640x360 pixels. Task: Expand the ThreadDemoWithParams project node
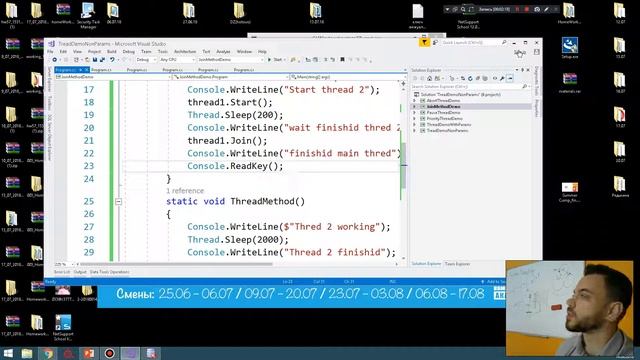[x=415, y=125]
